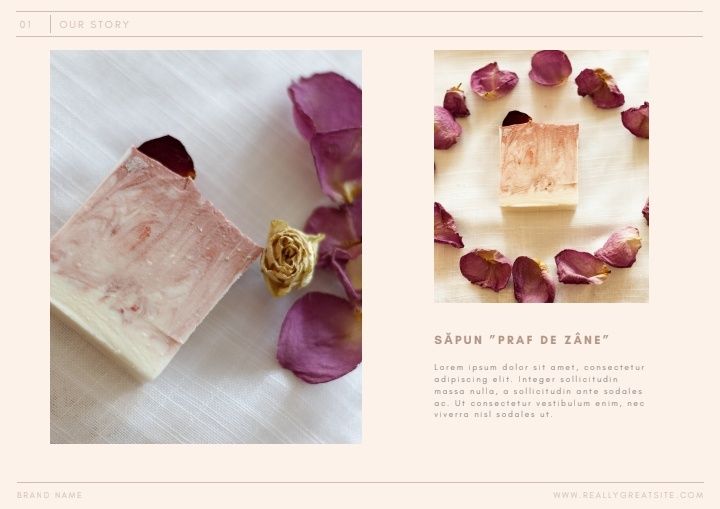
Task: Click the soap bar in the right photo
Action: (x=539, y=165)
